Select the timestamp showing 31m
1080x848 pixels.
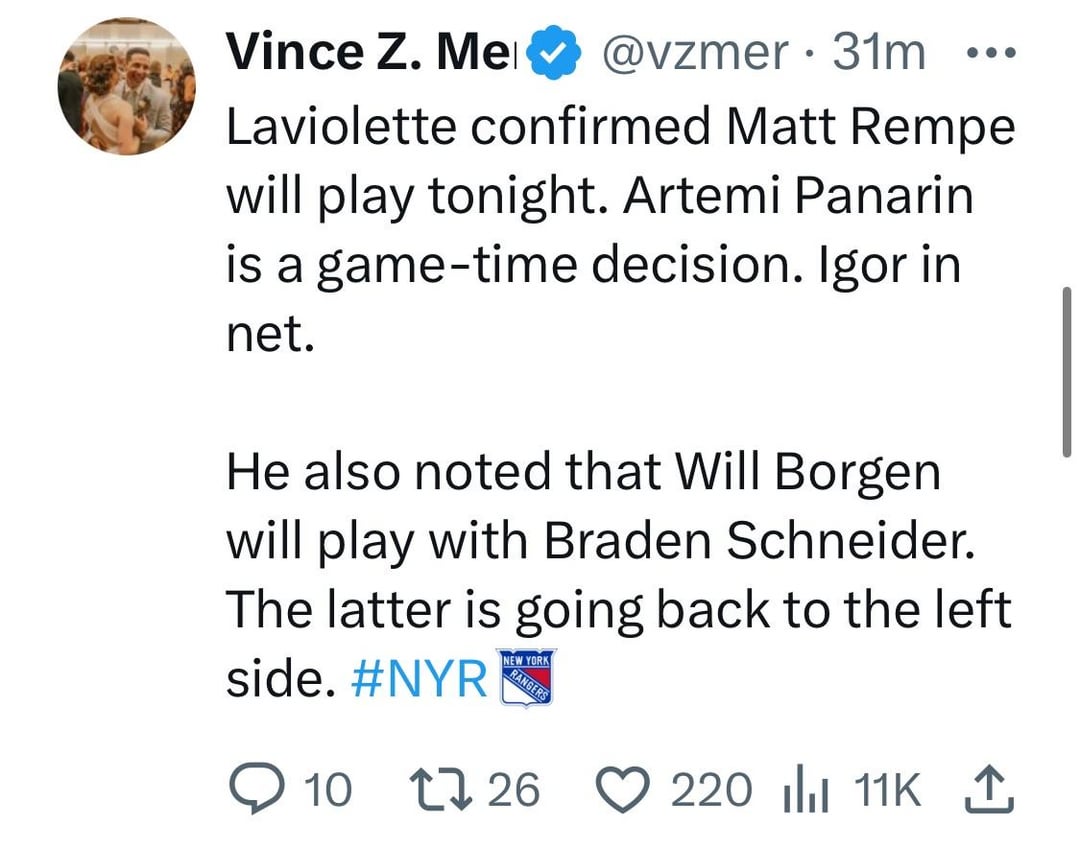(x=877, y=50)
